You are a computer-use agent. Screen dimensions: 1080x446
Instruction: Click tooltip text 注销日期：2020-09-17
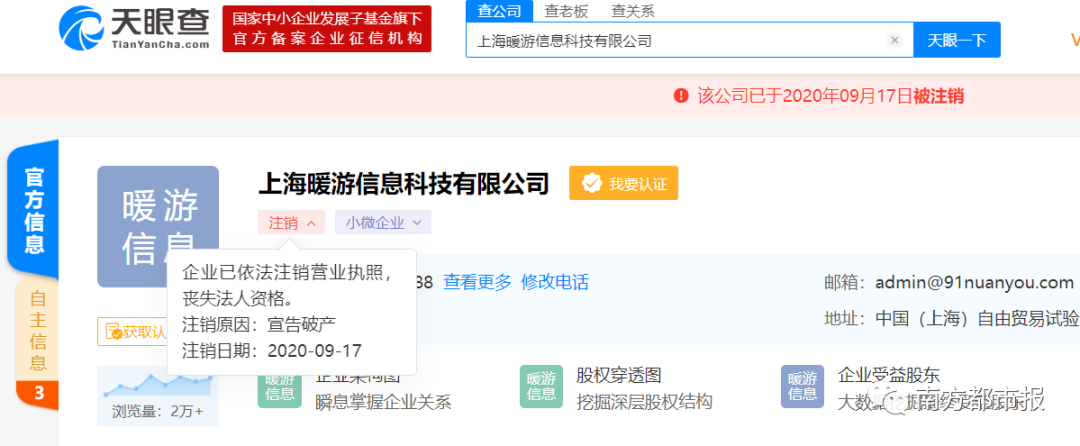pos(272,350)
